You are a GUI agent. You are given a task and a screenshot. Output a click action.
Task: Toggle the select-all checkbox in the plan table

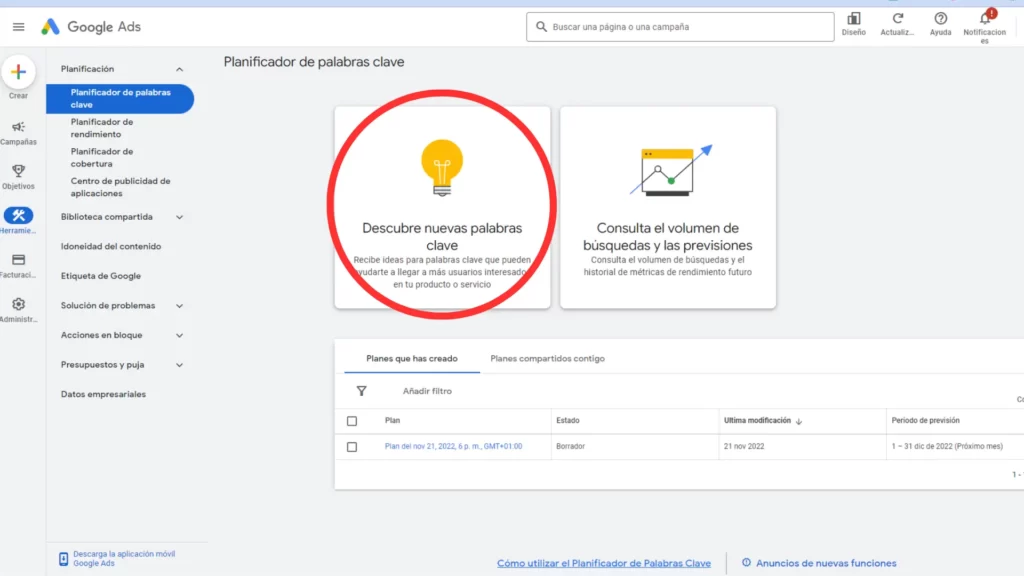pos(352,420)
